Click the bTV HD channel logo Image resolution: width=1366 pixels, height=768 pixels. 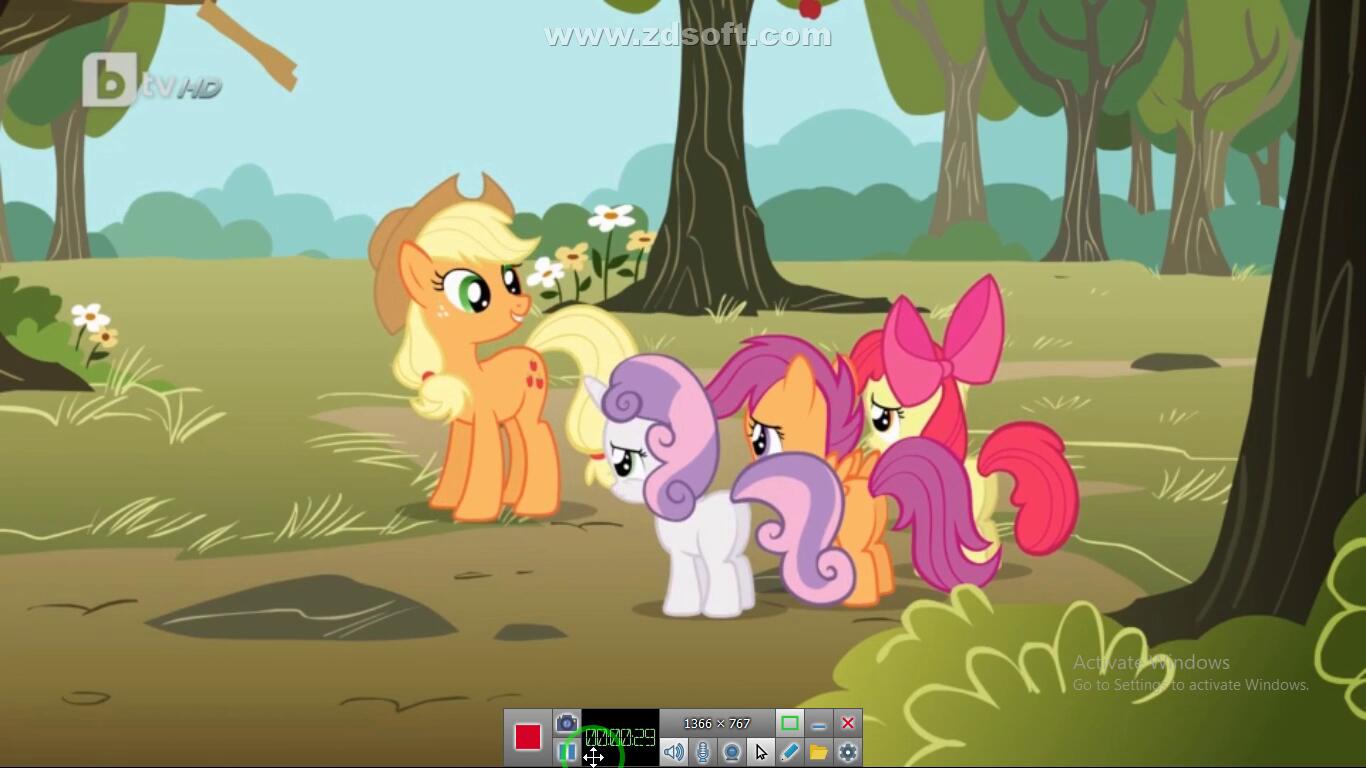click(x=150, y=82)
